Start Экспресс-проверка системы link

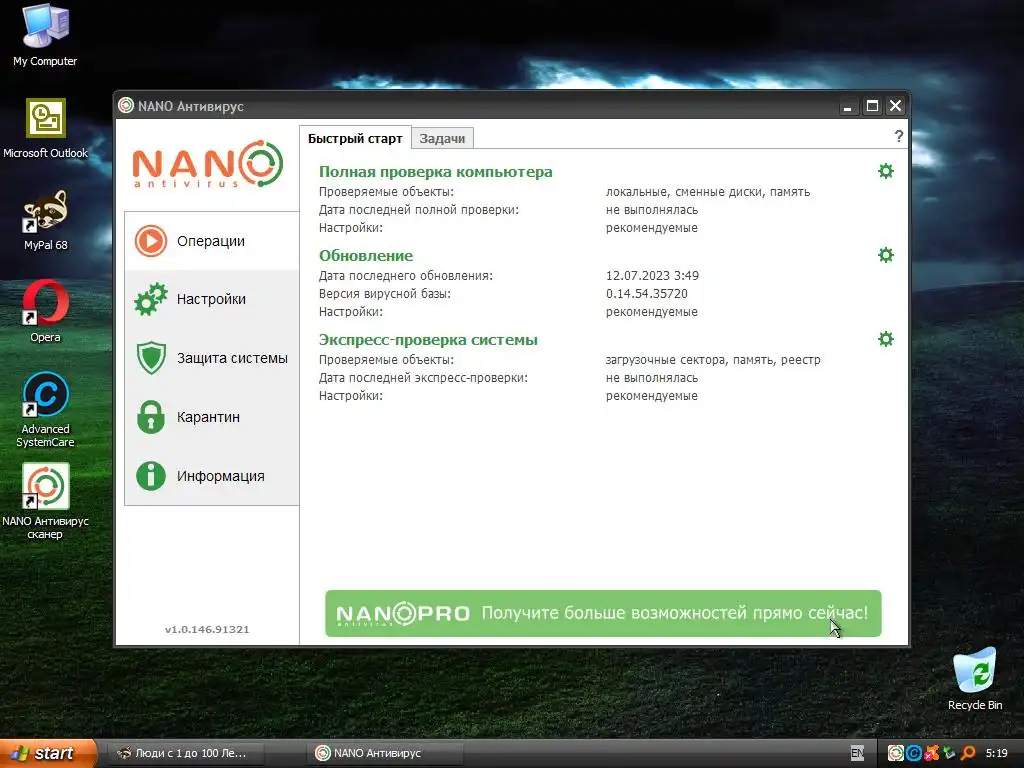(428, 340)
